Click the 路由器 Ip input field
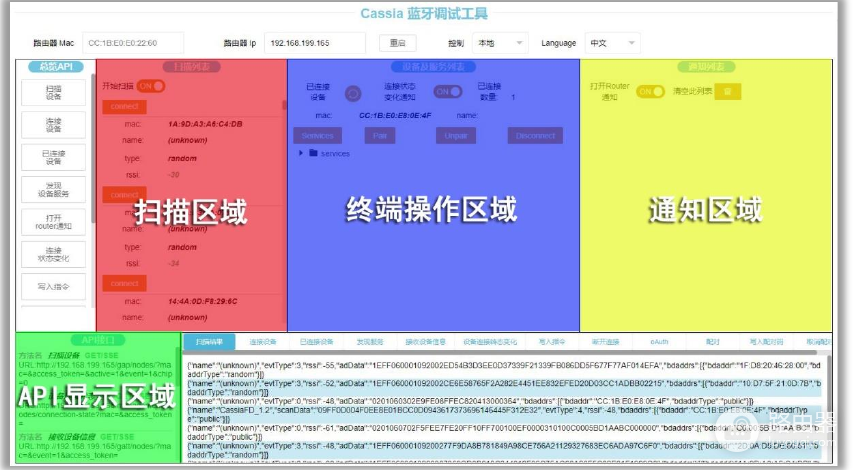 click(315, 43)
